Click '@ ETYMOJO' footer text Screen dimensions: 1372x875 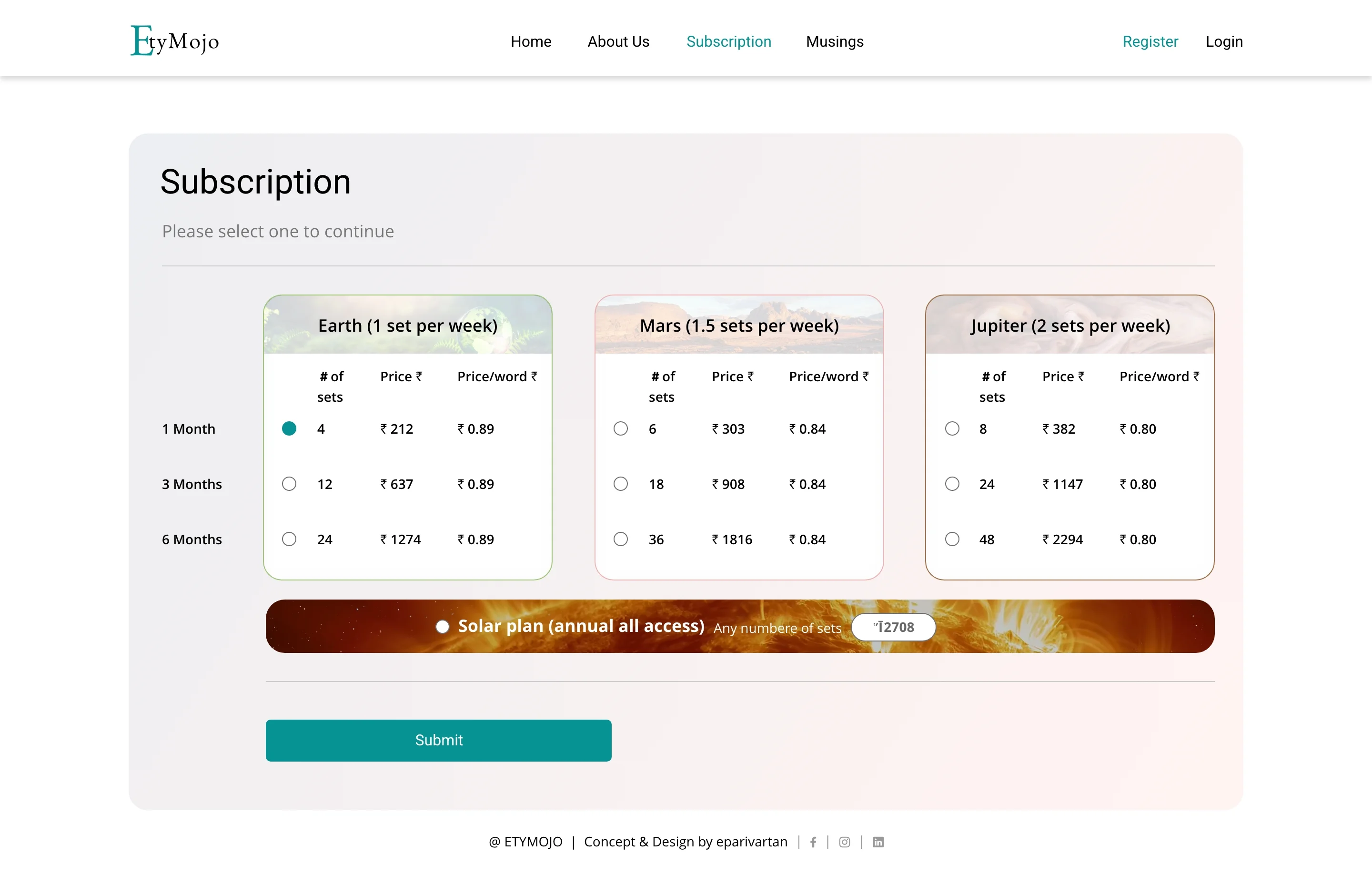[525, 842]
